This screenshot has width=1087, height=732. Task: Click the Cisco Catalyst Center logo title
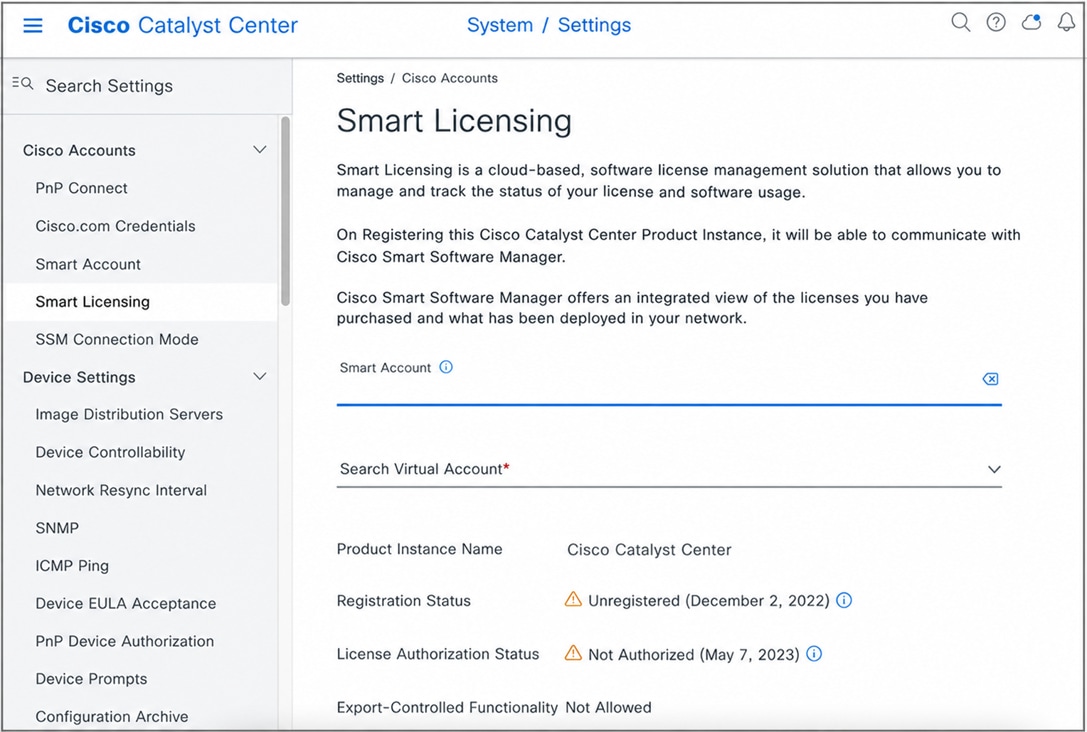tap(182, 25)
